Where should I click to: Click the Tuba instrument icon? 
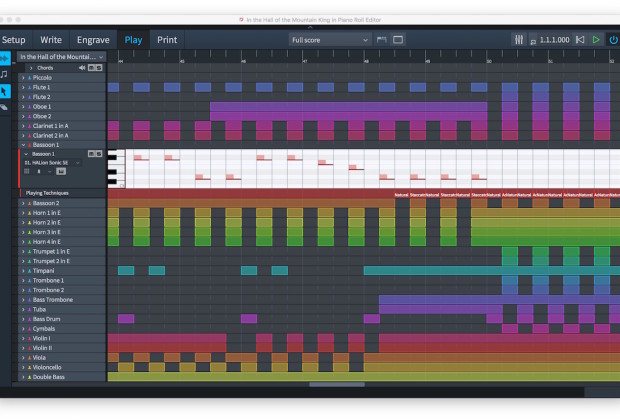click(29, 310)
